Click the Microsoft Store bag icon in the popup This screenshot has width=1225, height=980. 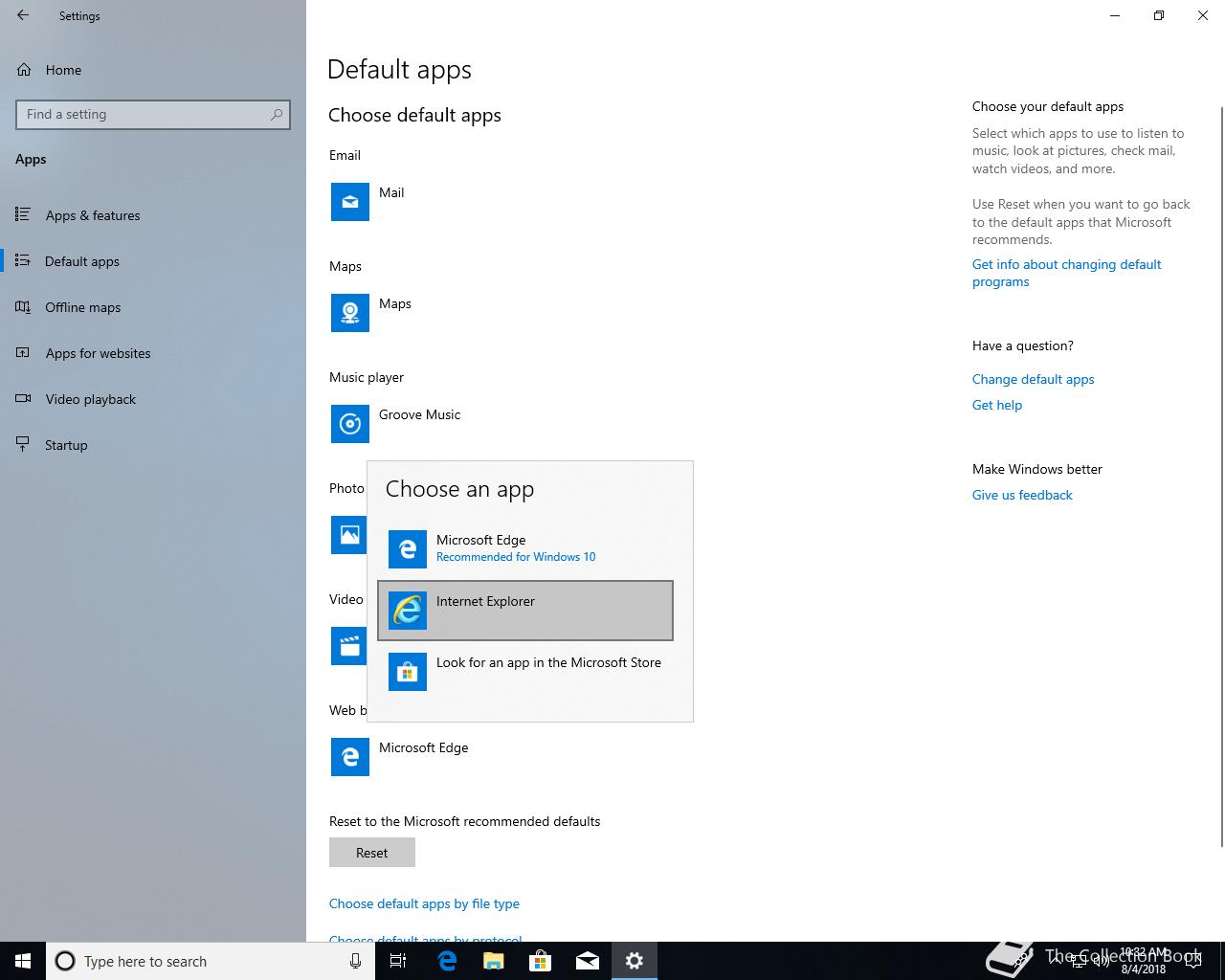click(408, 672)
